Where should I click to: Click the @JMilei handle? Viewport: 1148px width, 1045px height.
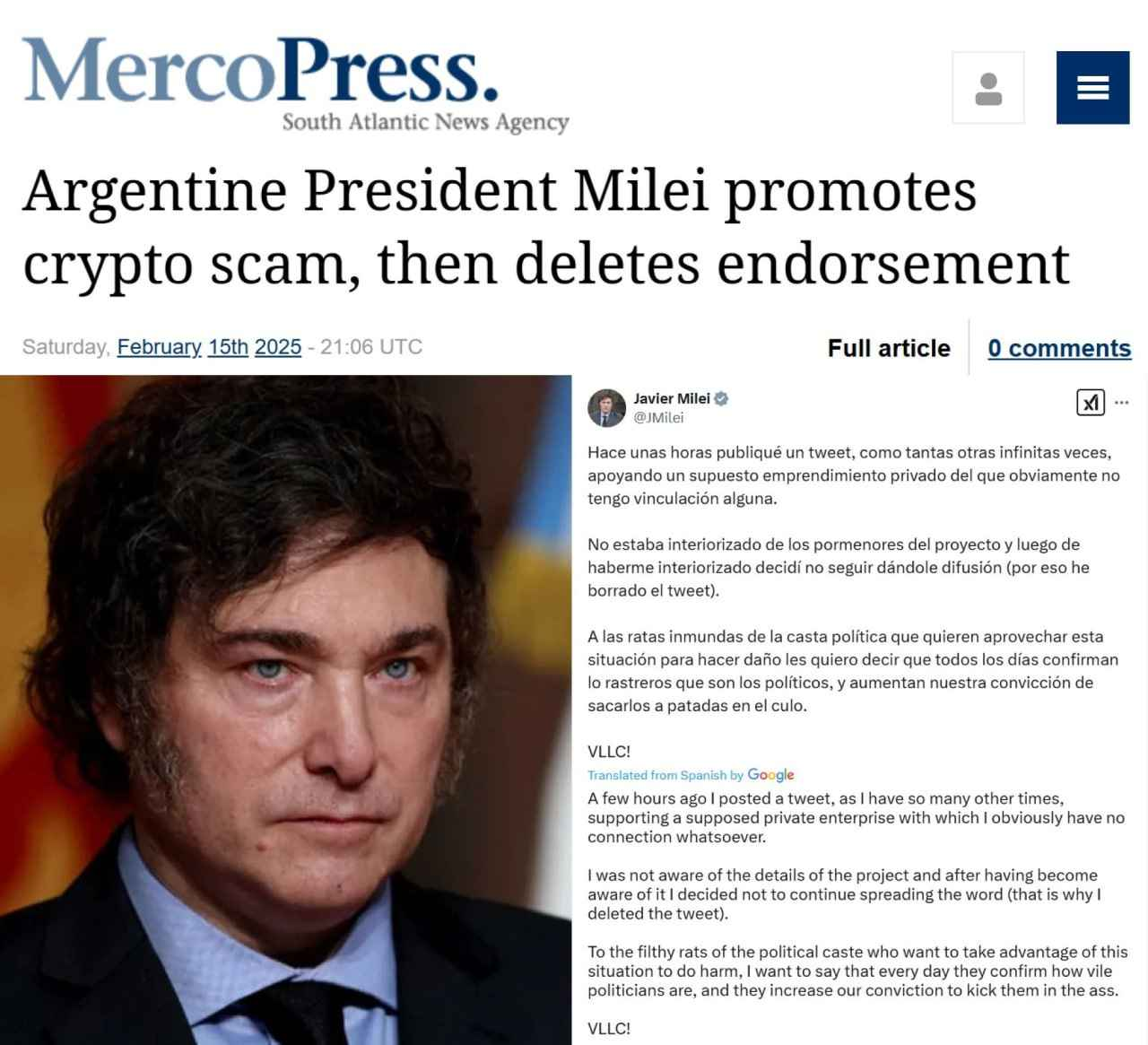pos(658,417)
